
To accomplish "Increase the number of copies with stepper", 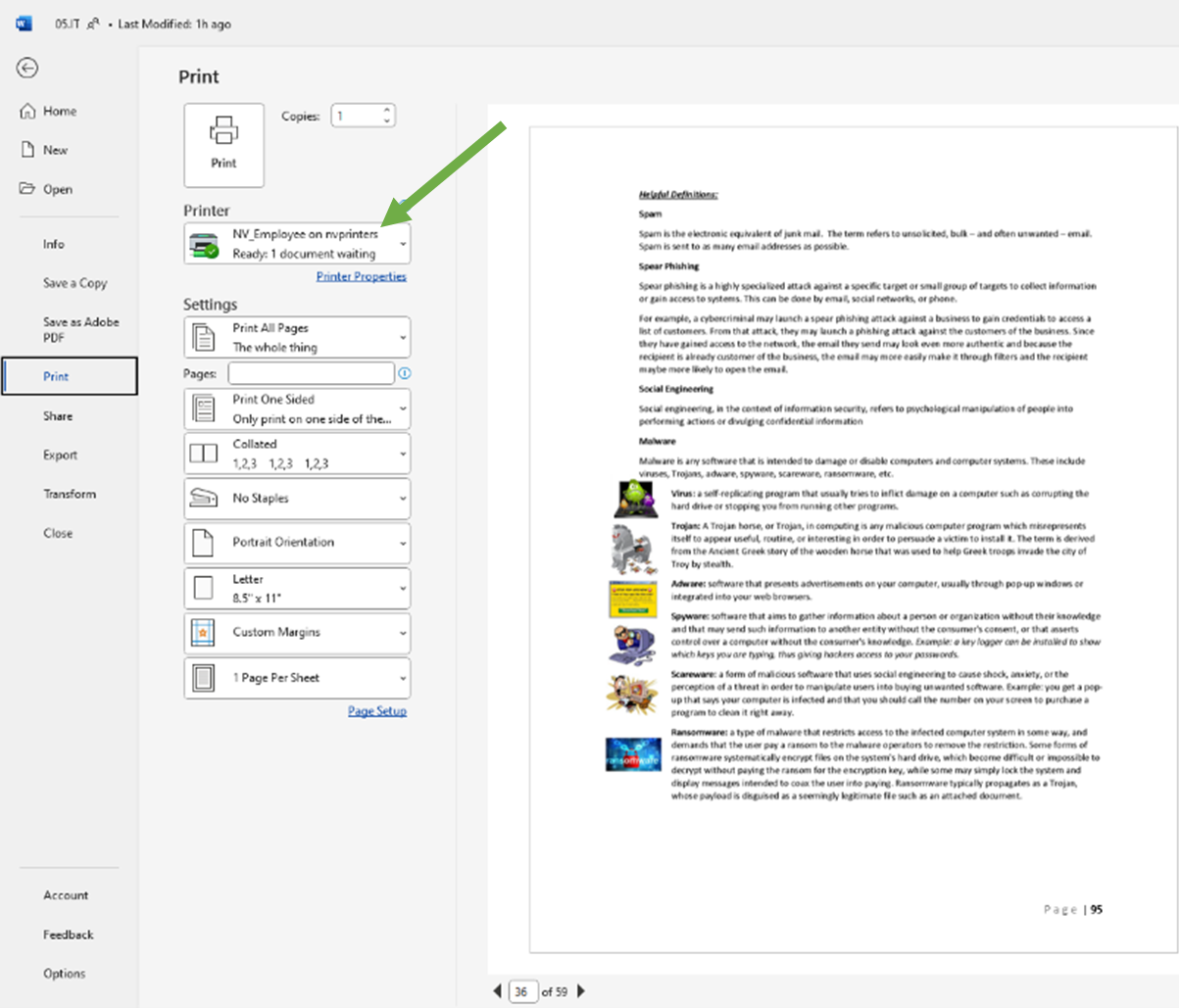I will click(x=387, y=110).
